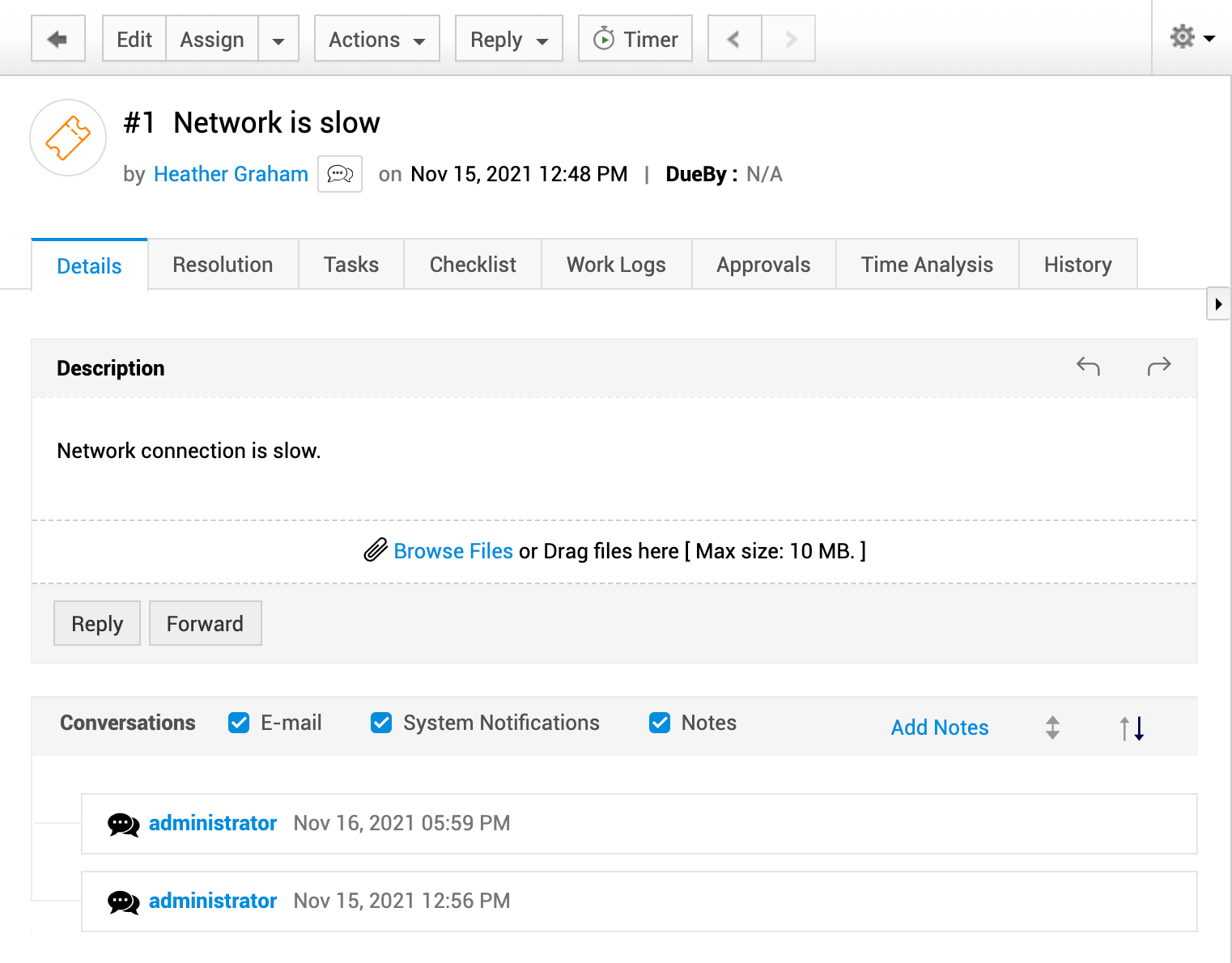Click the expand/collapse all conversations icon
1232x963 pixels.
(x=1052, y=728)
